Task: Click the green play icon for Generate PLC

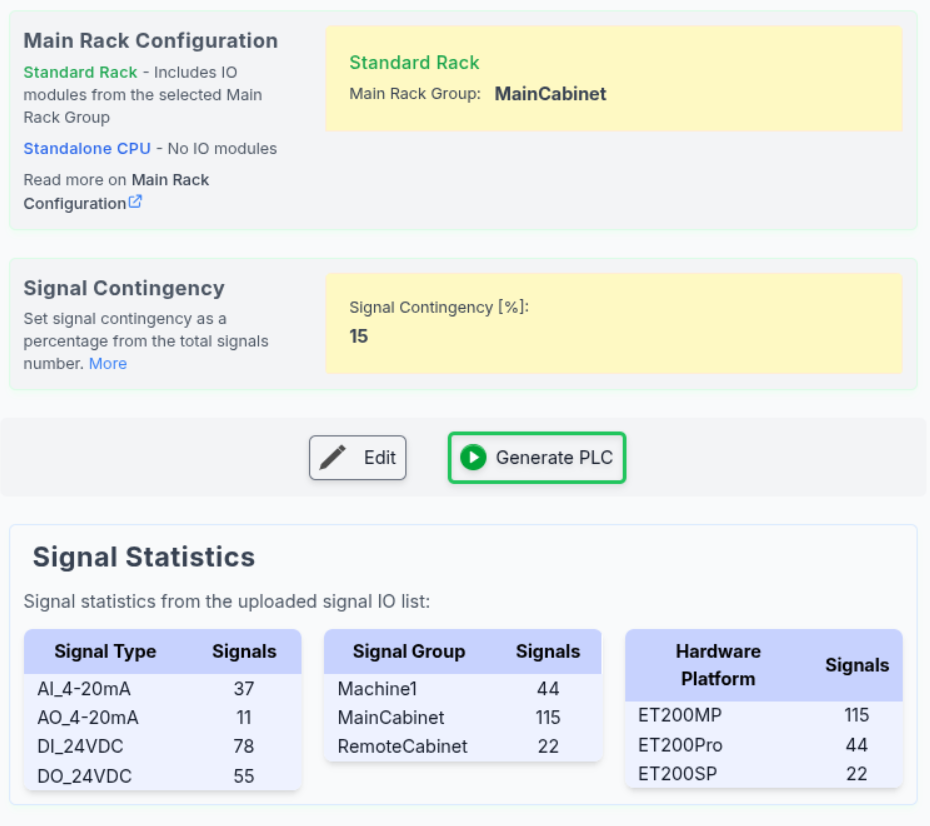Action: pyautogui.click(x=473, y=458)
